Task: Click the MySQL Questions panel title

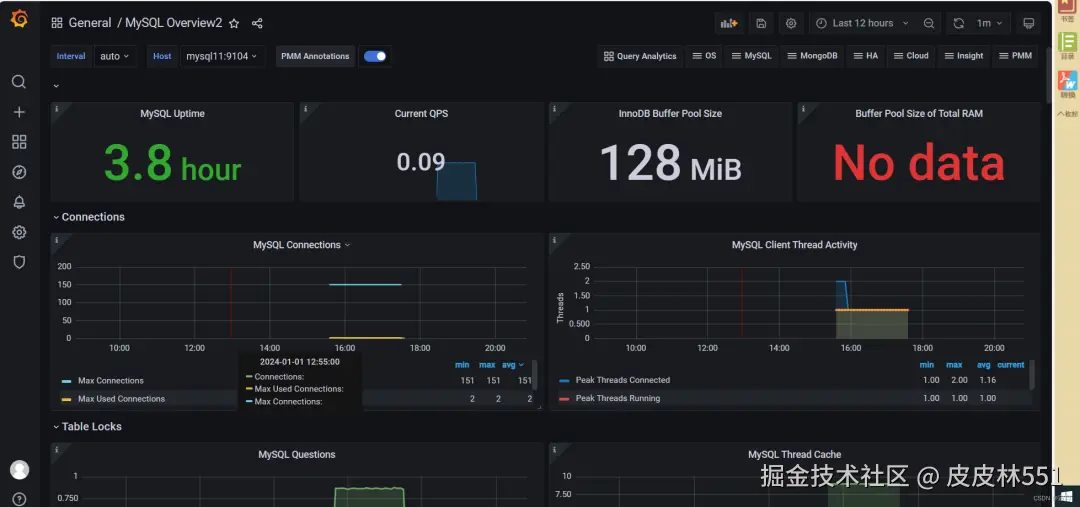Action: [297, 455]
